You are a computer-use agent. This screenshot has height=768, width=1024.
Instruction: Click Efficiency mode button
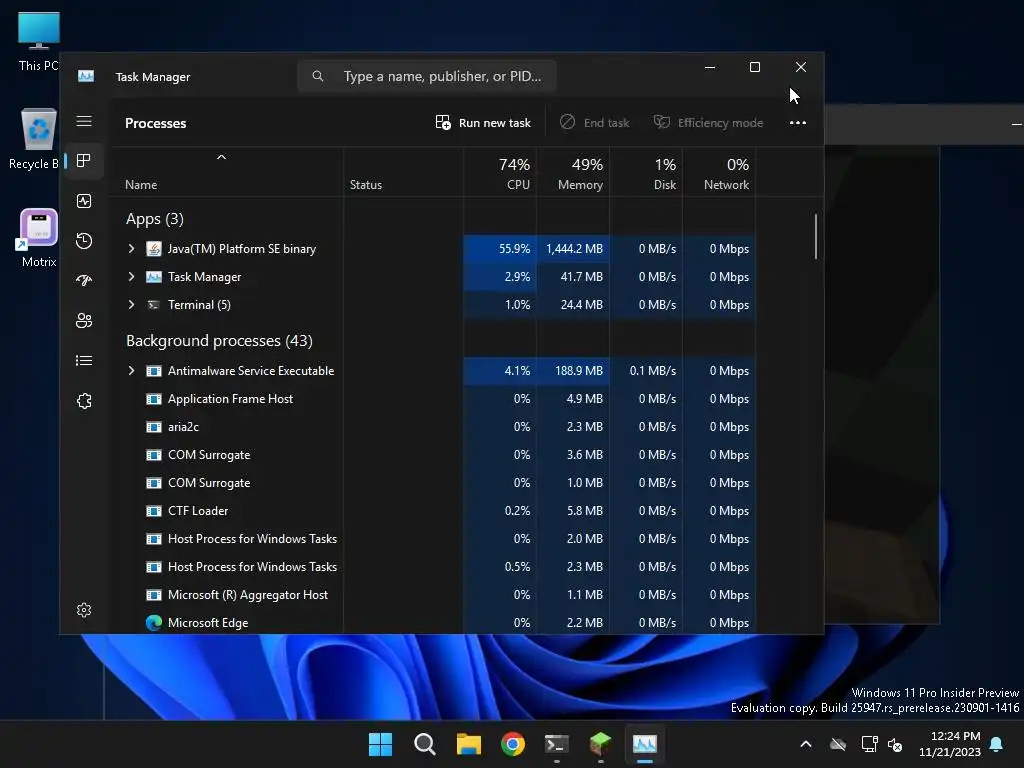(x=708, y=123)
